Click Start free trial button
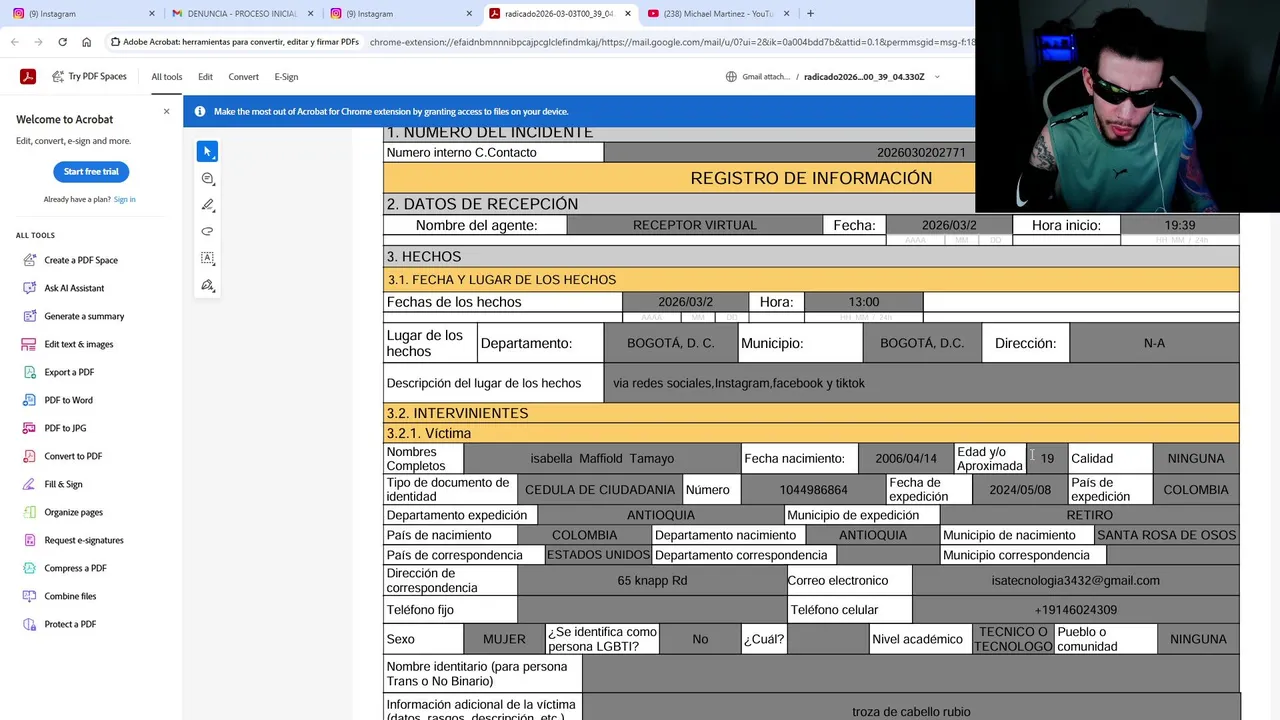Viewport: 1280px width, 720px height. [x=91, y=172]
